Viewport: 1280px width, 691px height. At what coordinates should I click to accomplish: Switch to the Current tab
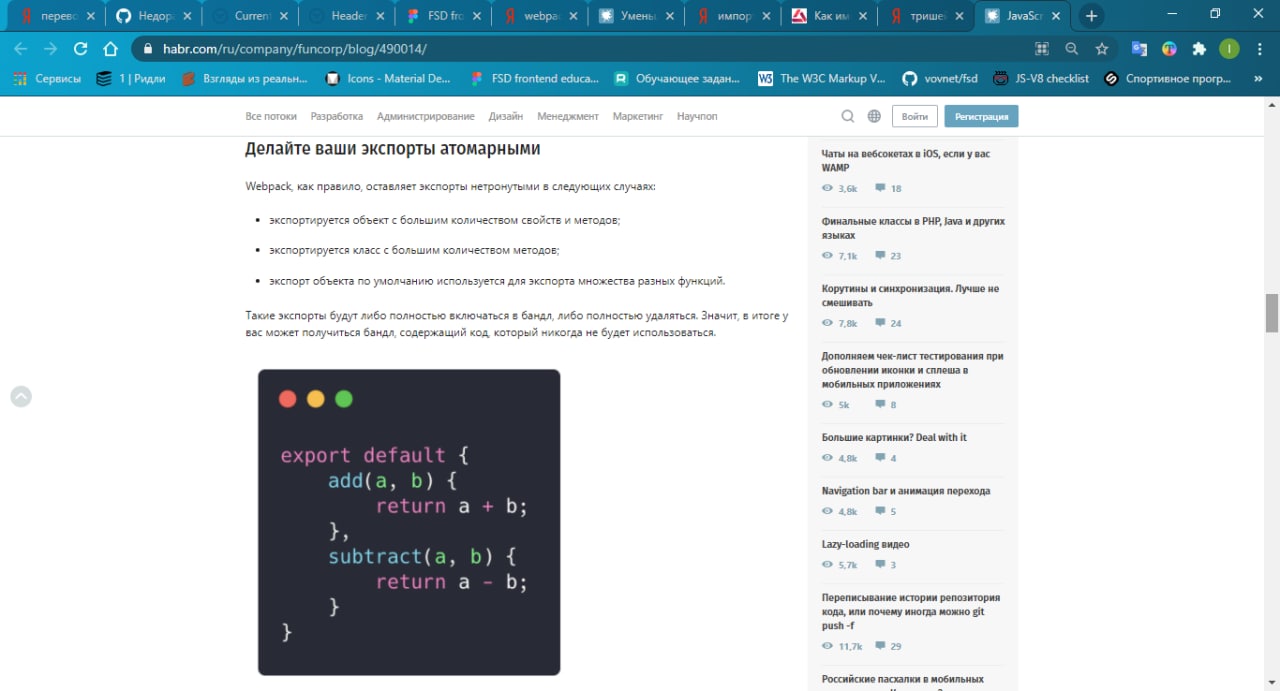click(x=249, y=16)
